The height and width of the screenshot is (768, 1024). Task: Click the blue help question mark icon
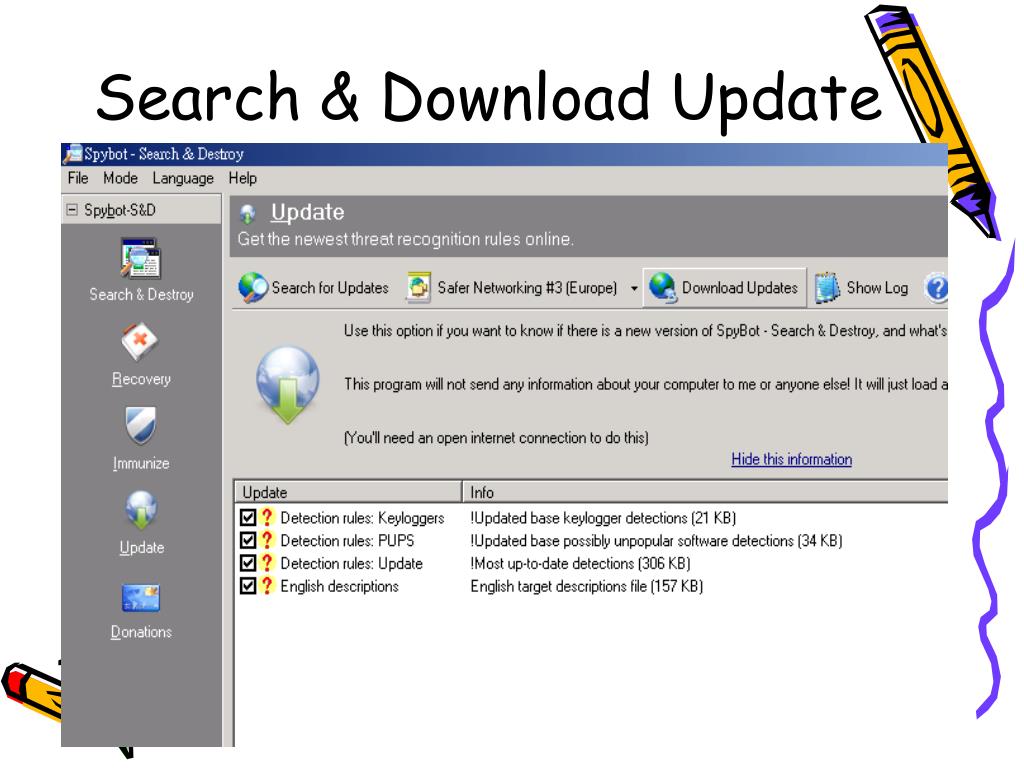[936, 288]
